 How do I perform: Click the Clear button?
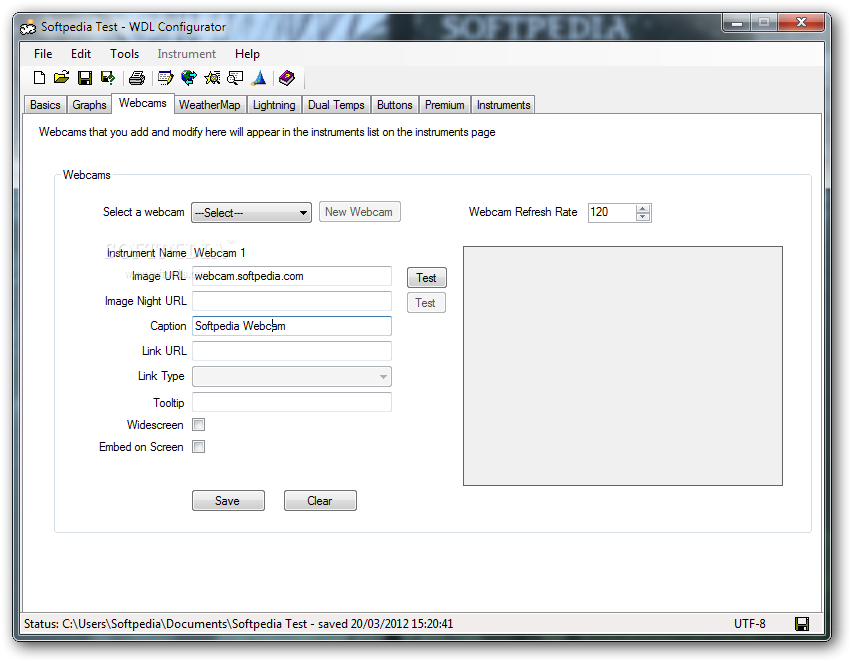click(320, 501)
